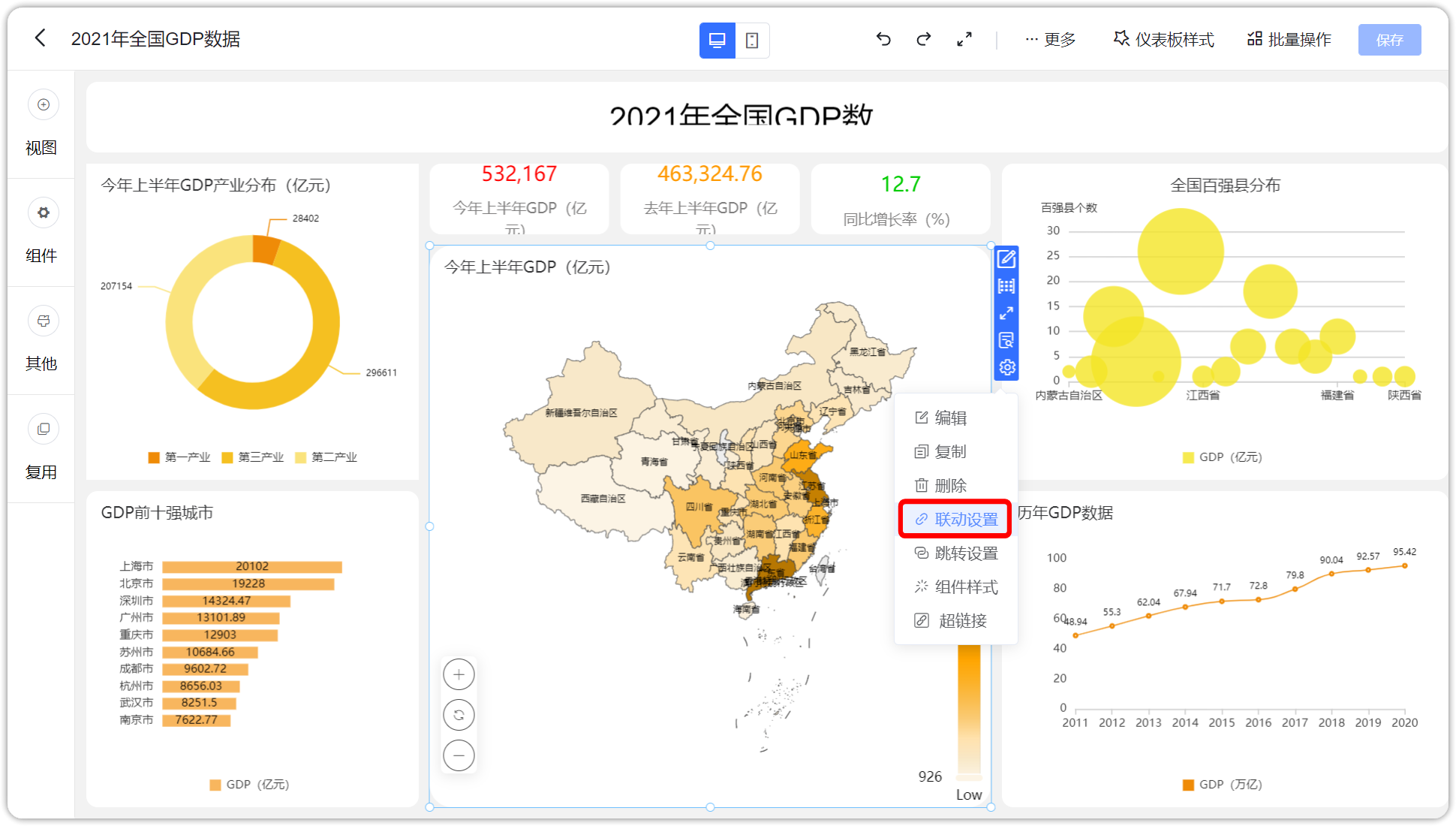Click 黑龙江省 on the map
This screenshot has width=1456, height=826.
coord(867,351)
